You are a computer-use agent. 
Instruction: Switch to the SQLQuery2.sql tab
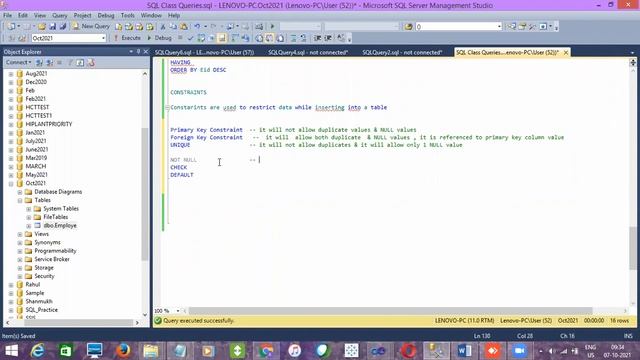point(402,52)
